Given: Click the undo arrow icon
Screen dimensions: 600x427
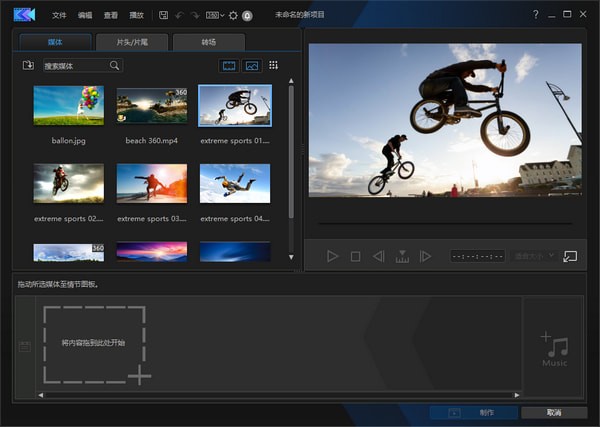Looking at the screenshot, I should click(x=179, y=16).
